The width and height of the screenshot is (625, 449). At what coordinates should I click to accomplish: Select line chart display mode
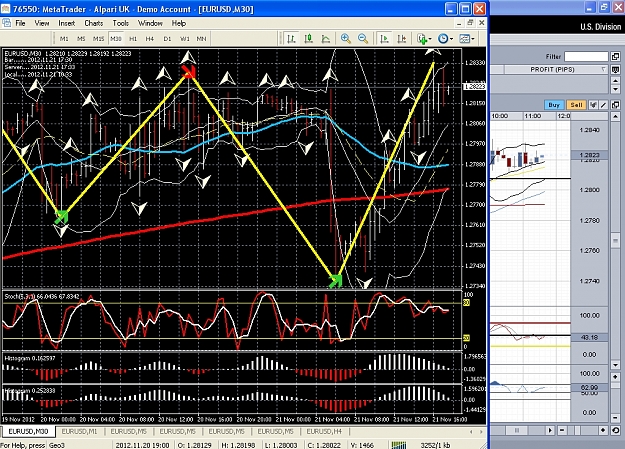[x=326, y=39]
